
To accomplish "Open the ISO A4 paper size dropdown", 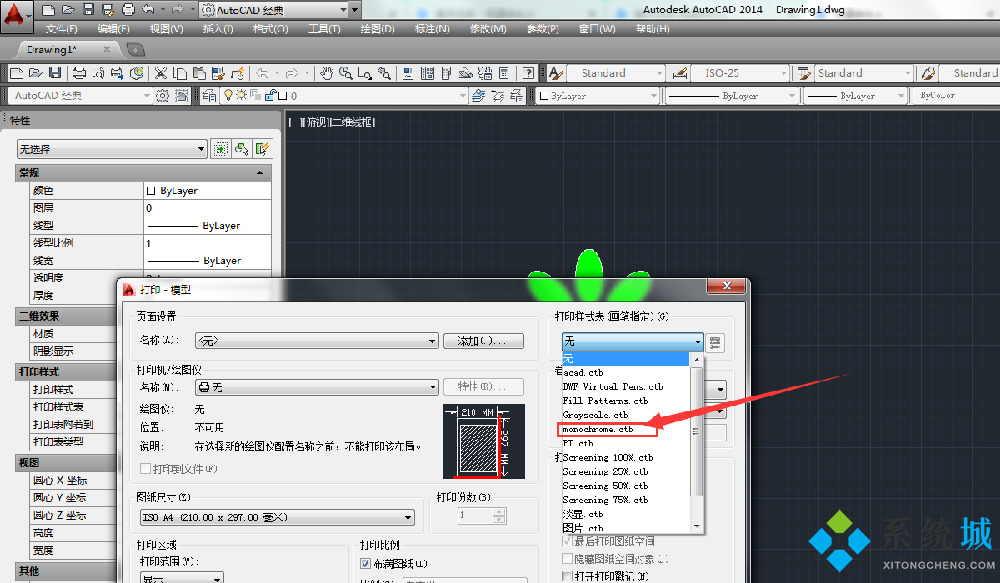I will point(276,517).
